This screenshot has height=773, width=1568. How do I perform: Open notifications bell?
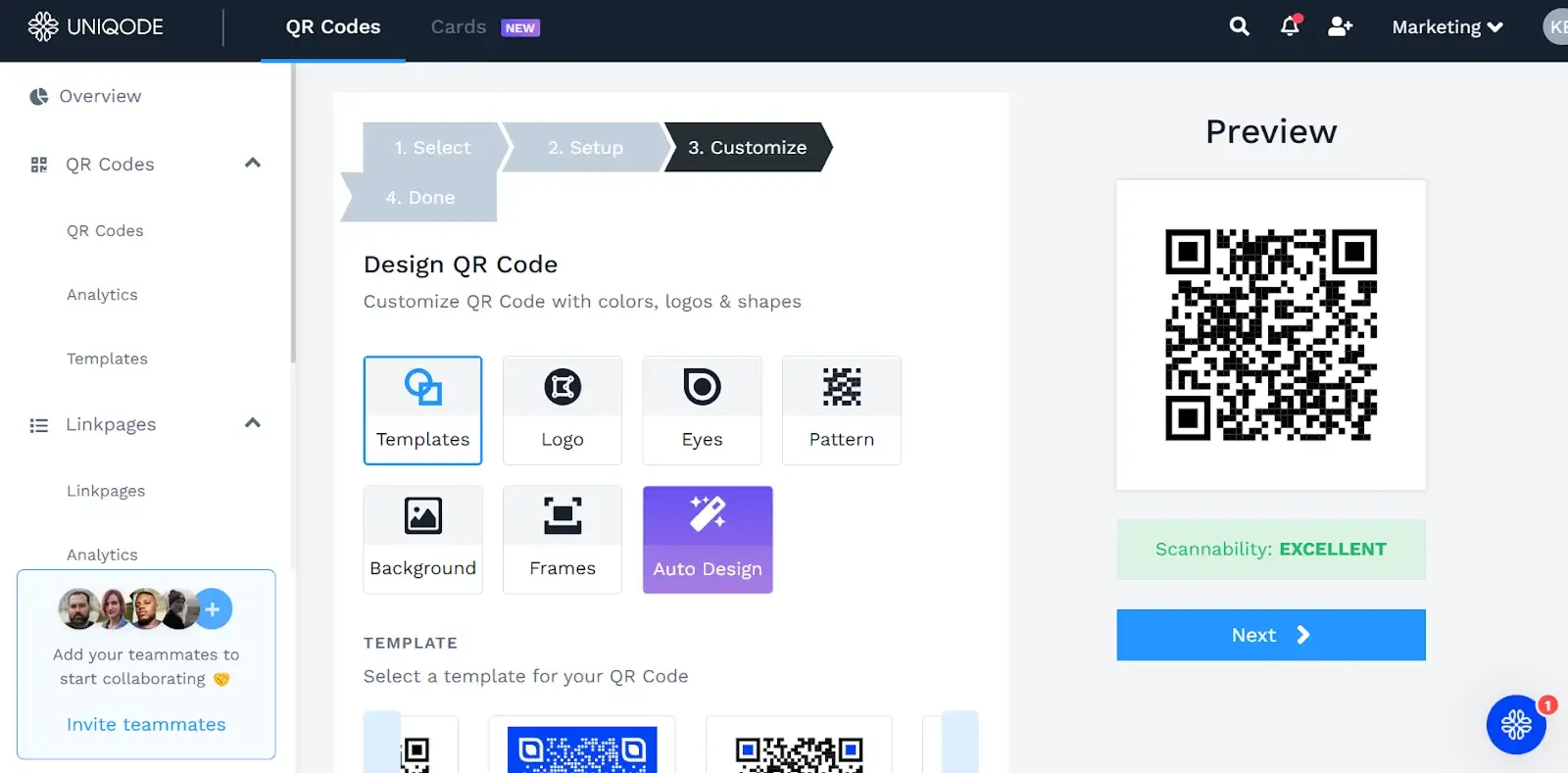1290,26
